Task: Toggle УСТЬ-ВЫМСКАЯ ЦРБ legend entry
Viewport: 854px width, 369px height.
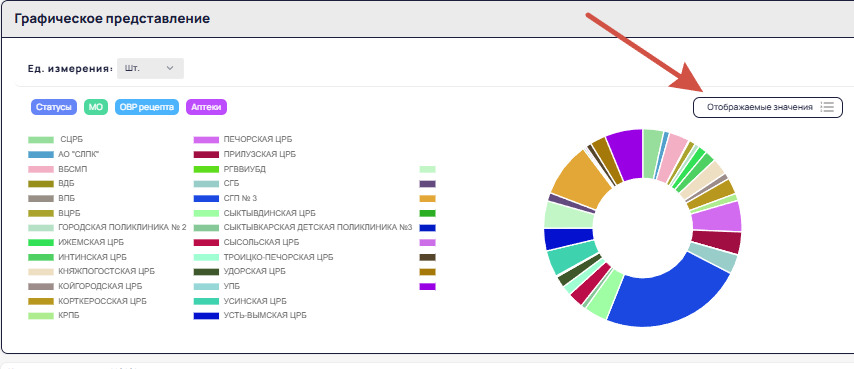Action: 250,316
